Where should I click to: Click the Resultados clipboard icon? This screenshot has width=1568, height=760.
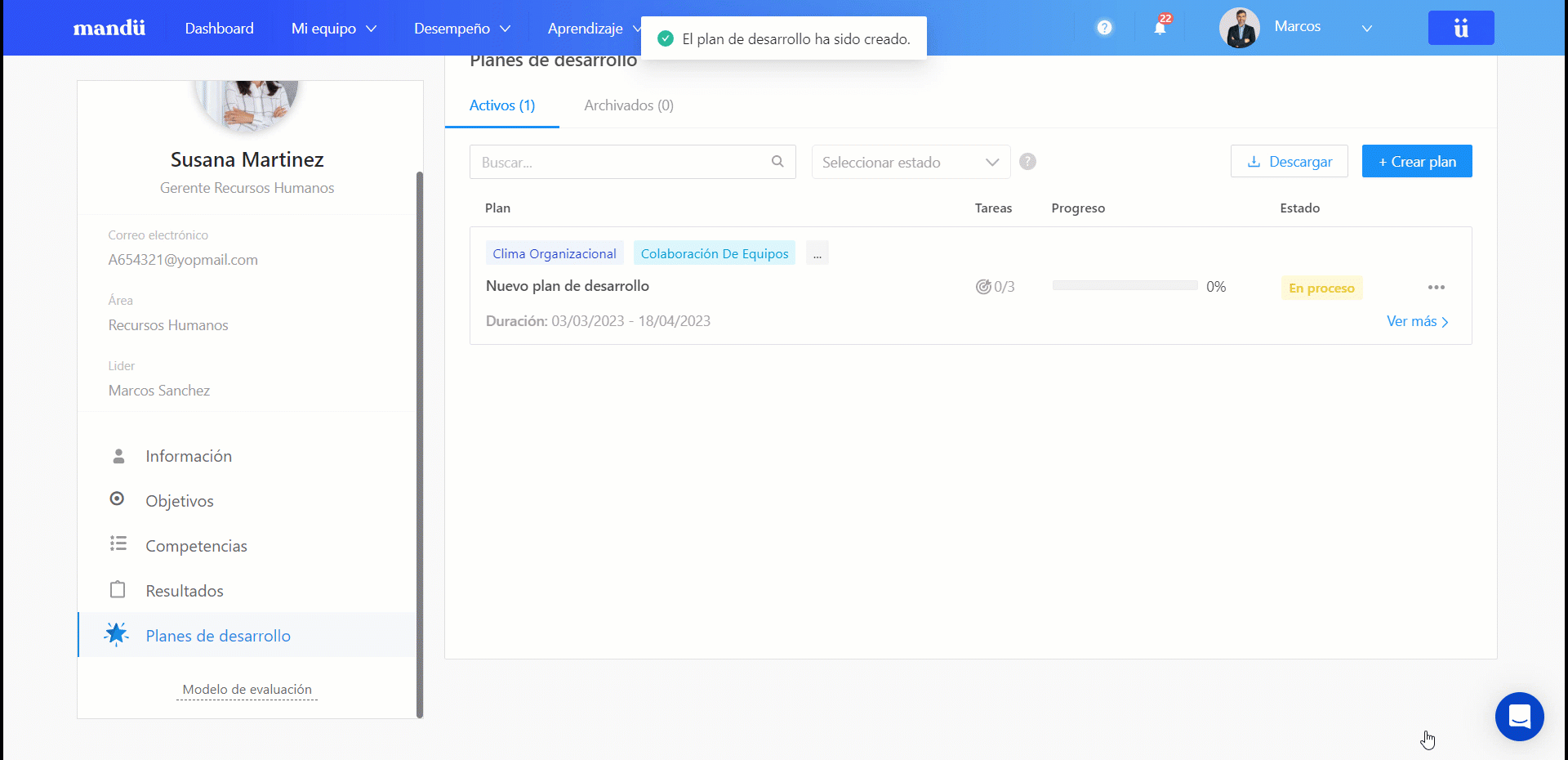click(118, 589)
